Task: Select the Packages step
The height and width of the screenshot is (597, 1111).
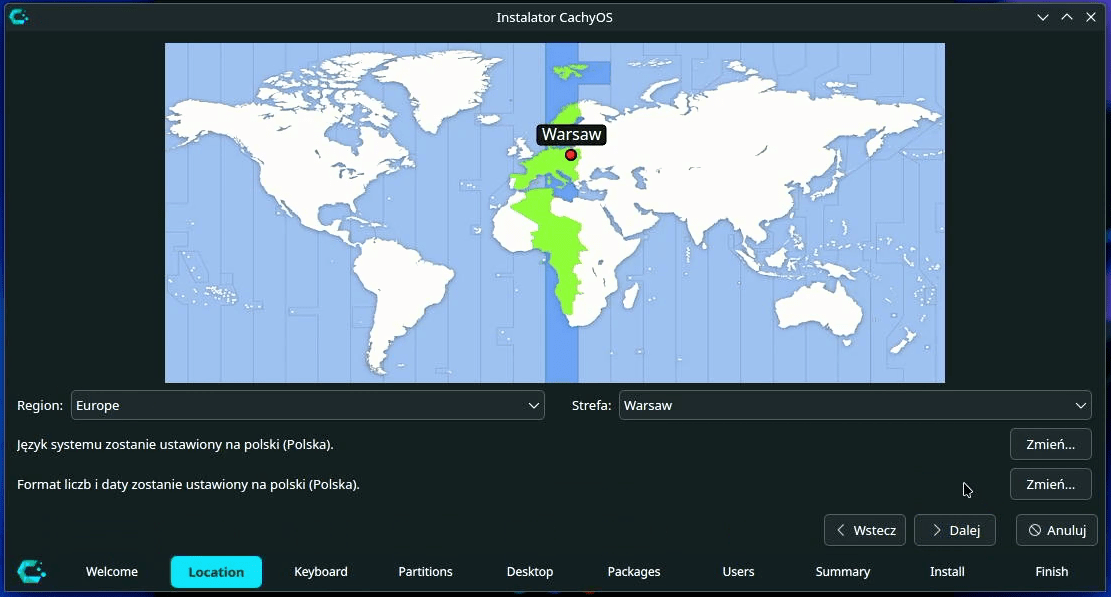Action: (x=634, y=572)
